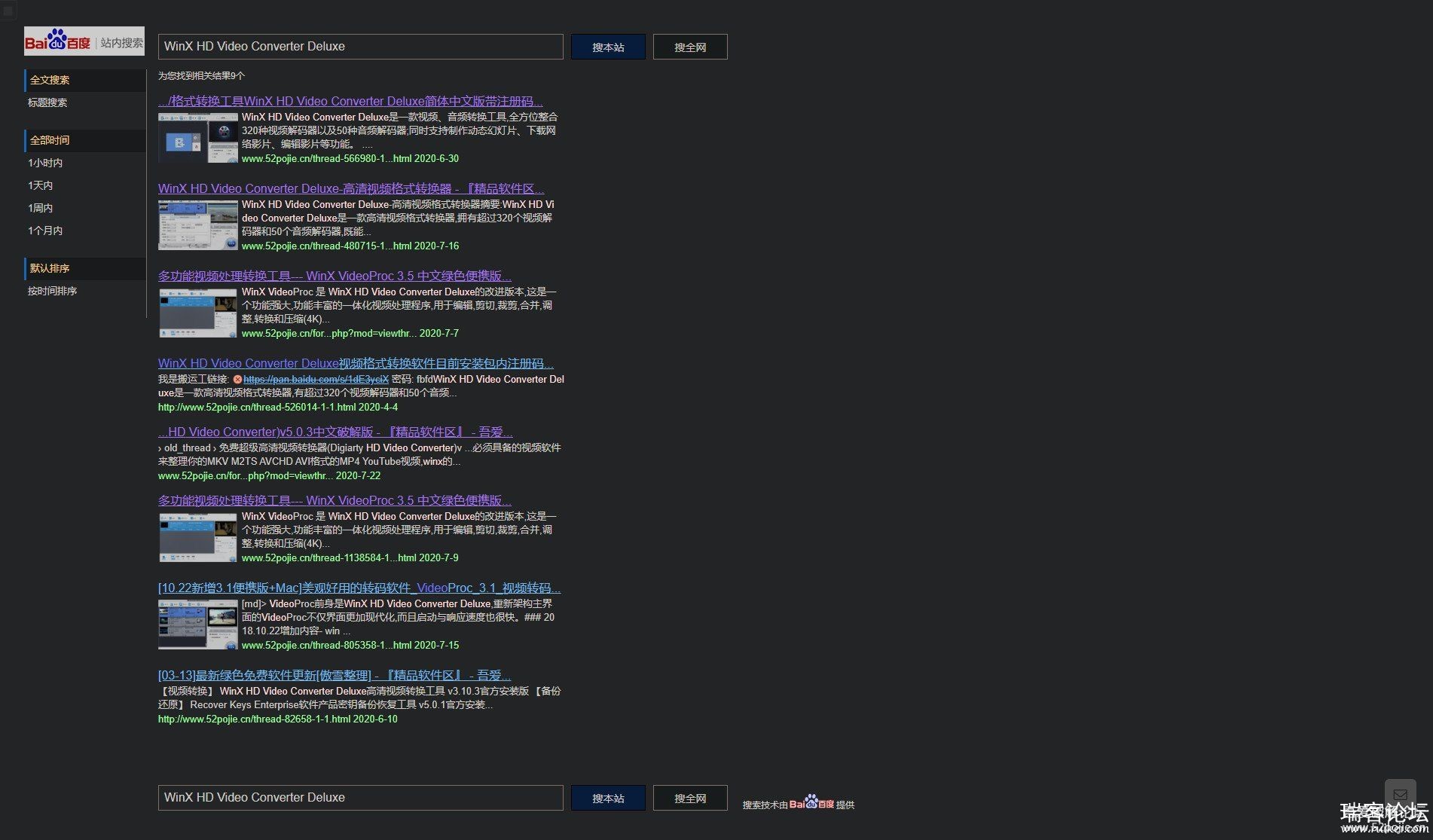Open result 视频格式转换软件目前安装包内注册码

(356, 363)
